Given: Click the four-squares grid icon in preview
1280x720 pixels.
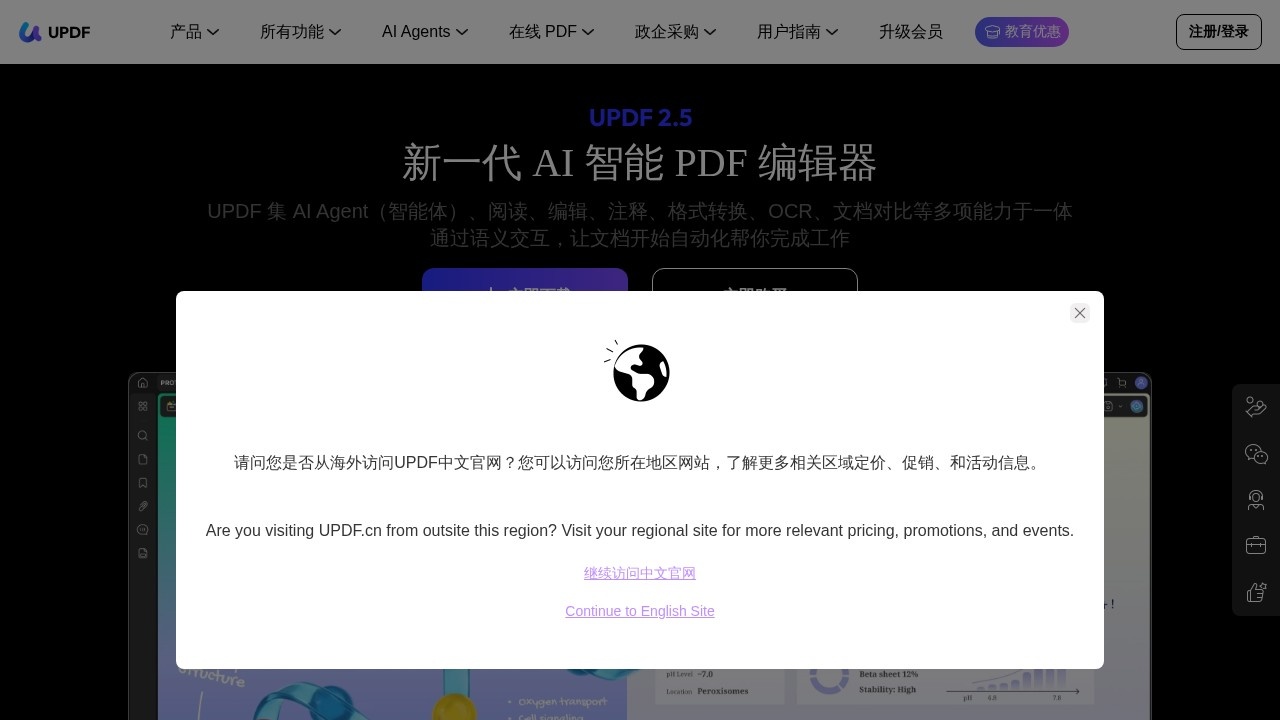Looking at the screenshot, I should 143,406.
